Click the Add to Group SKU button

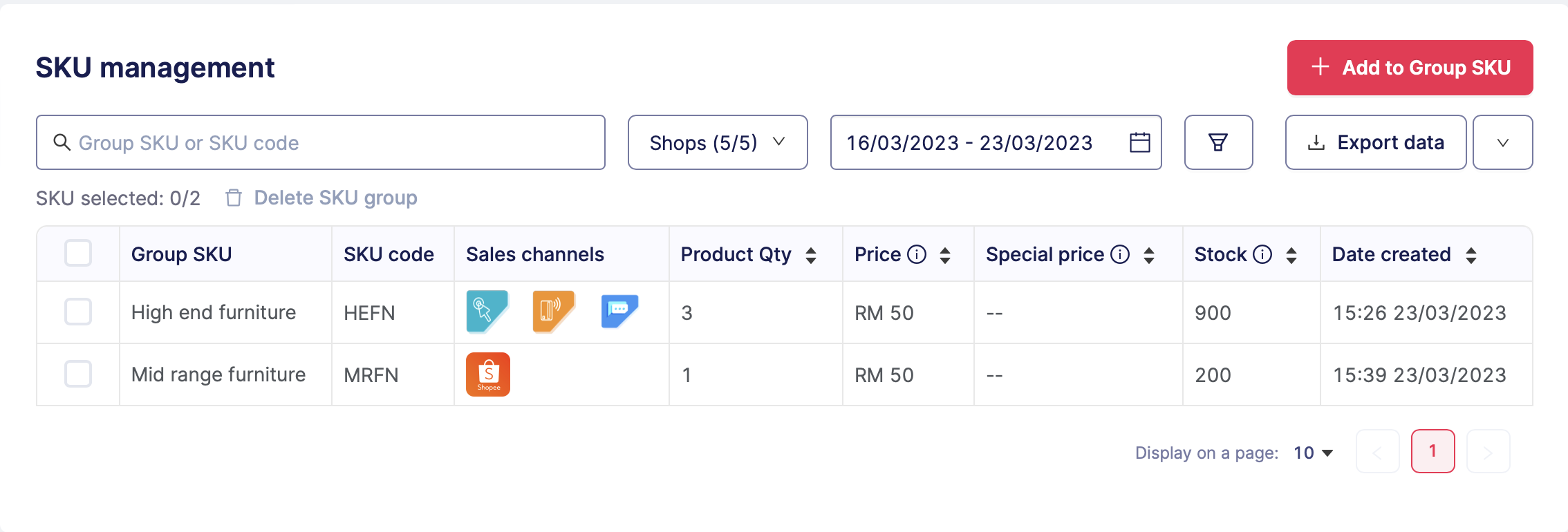pos(1410,68)
